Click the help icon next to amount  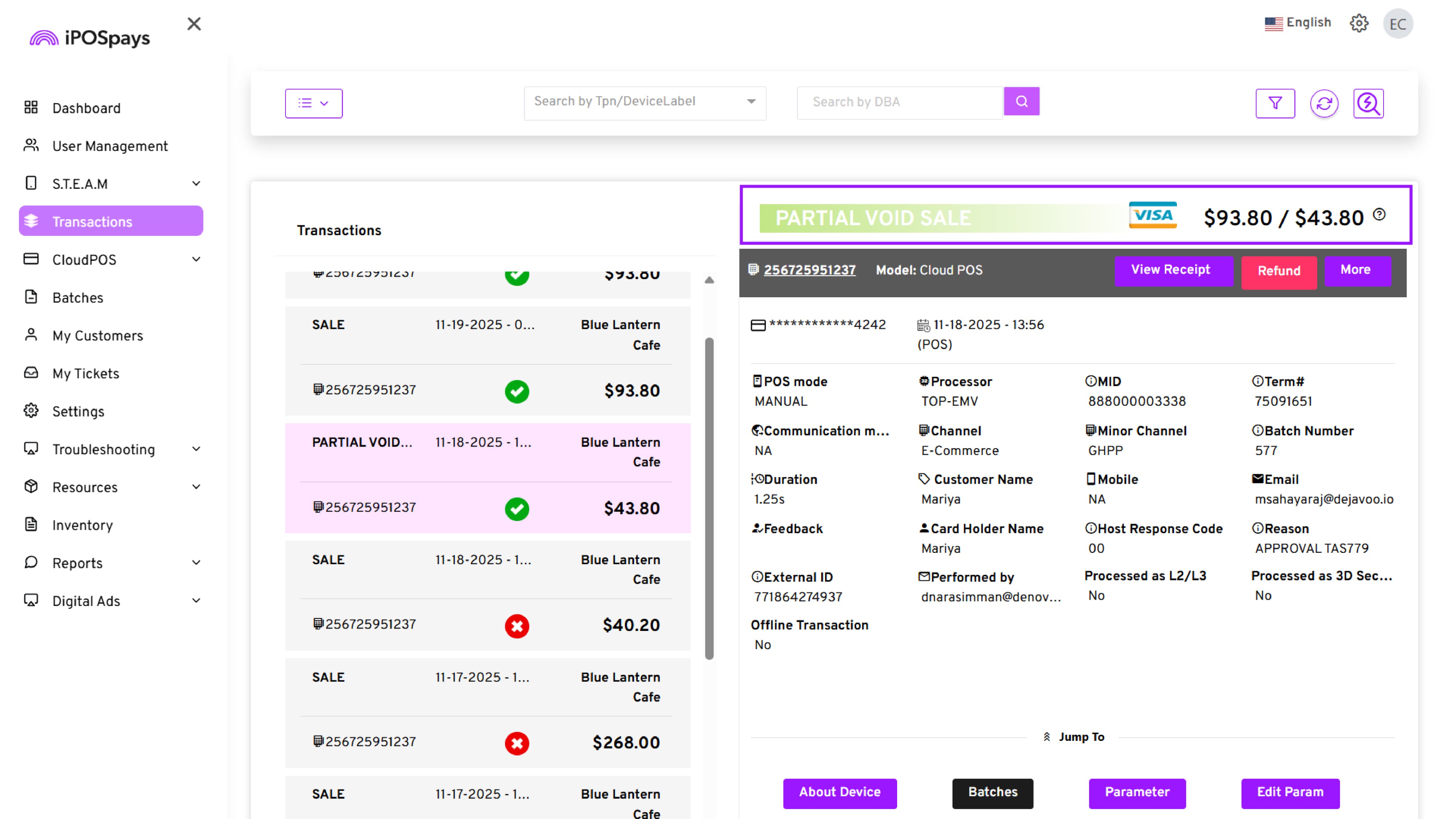point(1379,215)
